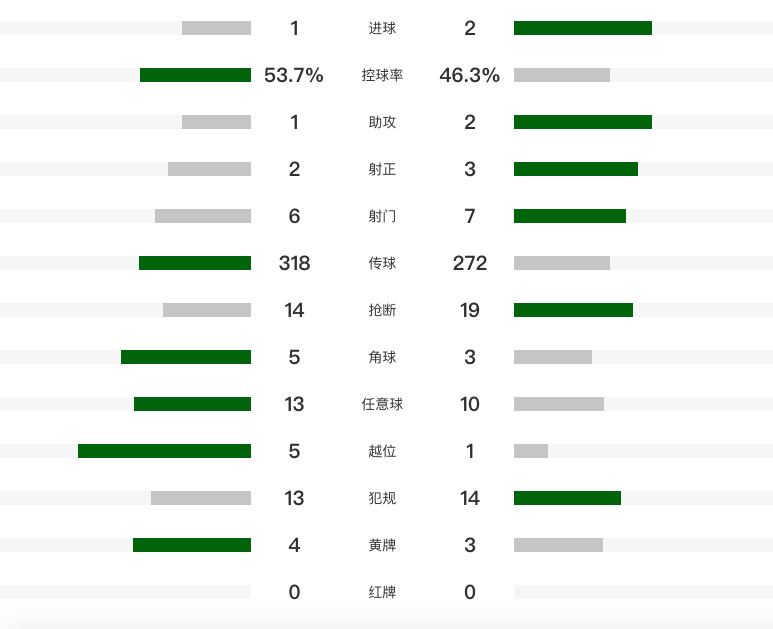Click the left green possession bar

click(195, 75)
